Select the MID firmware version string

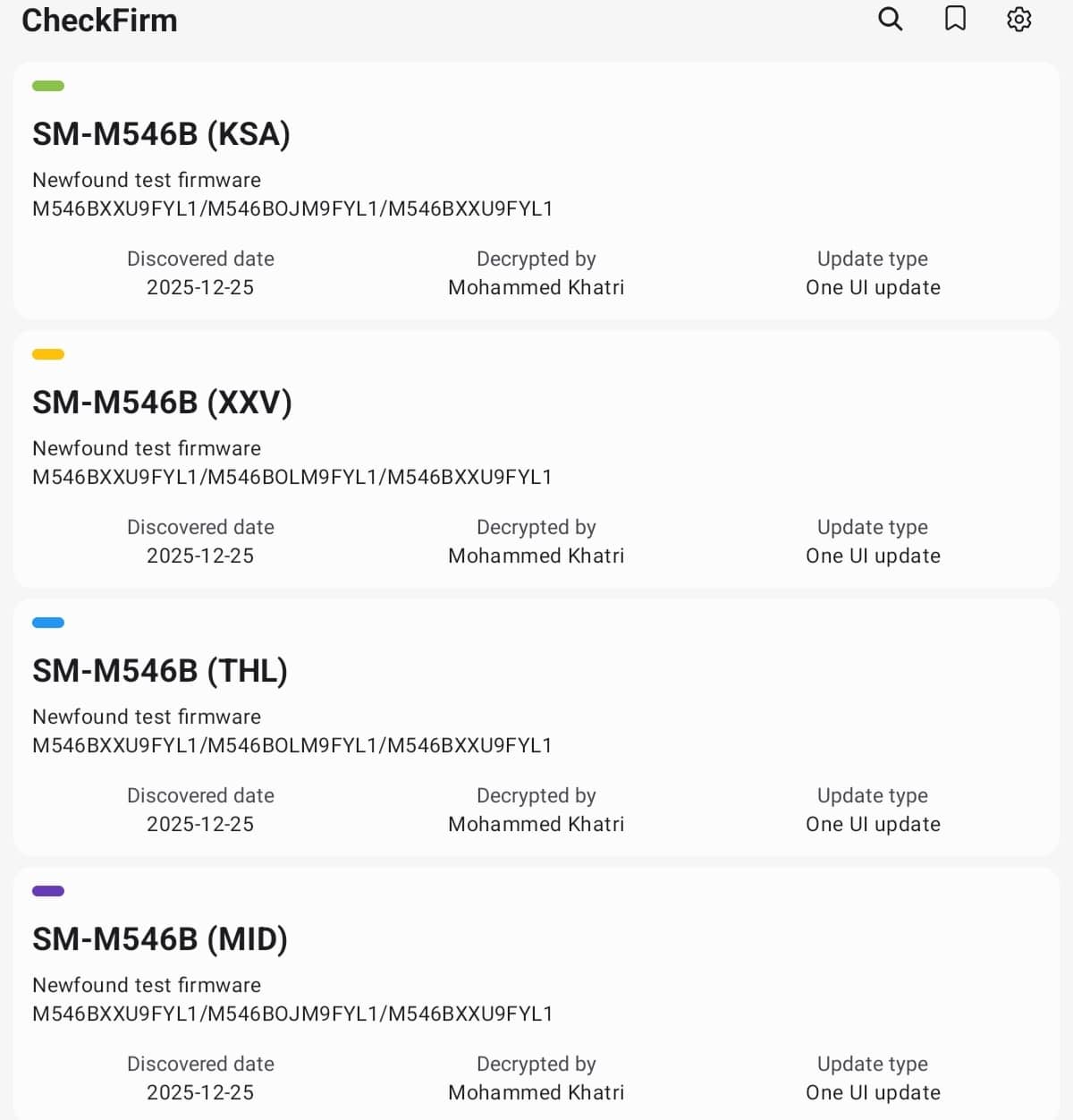[x=292, y=1014]
